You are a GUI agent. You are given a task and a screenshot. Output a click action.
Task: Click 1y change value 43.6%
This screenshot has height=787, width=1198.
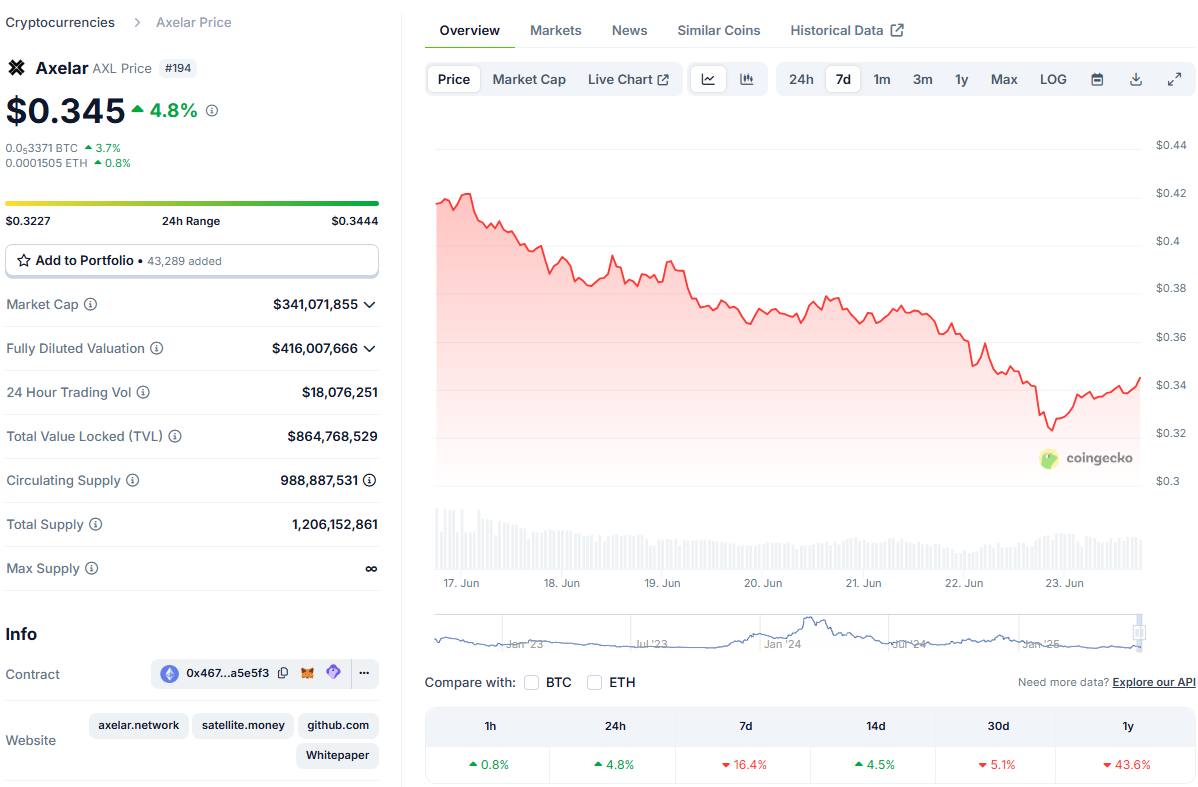pos(1127,765)
